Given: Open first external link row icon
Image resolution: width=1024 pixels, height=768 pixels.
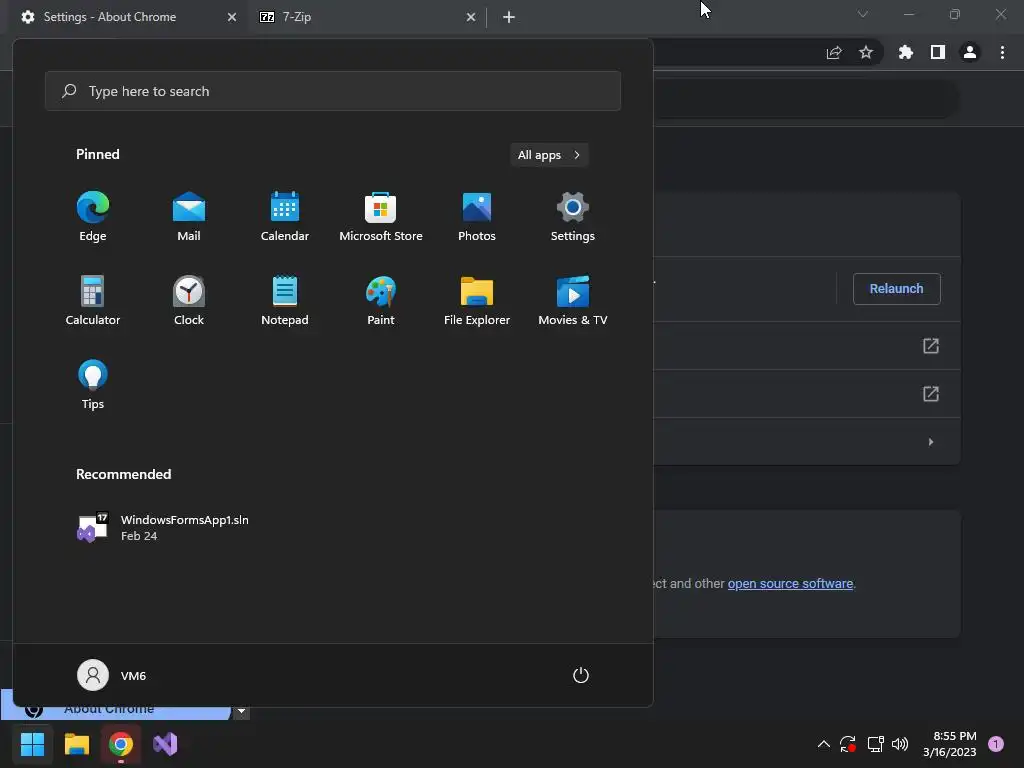Looking at the screenshot, I should click(931, 345).
